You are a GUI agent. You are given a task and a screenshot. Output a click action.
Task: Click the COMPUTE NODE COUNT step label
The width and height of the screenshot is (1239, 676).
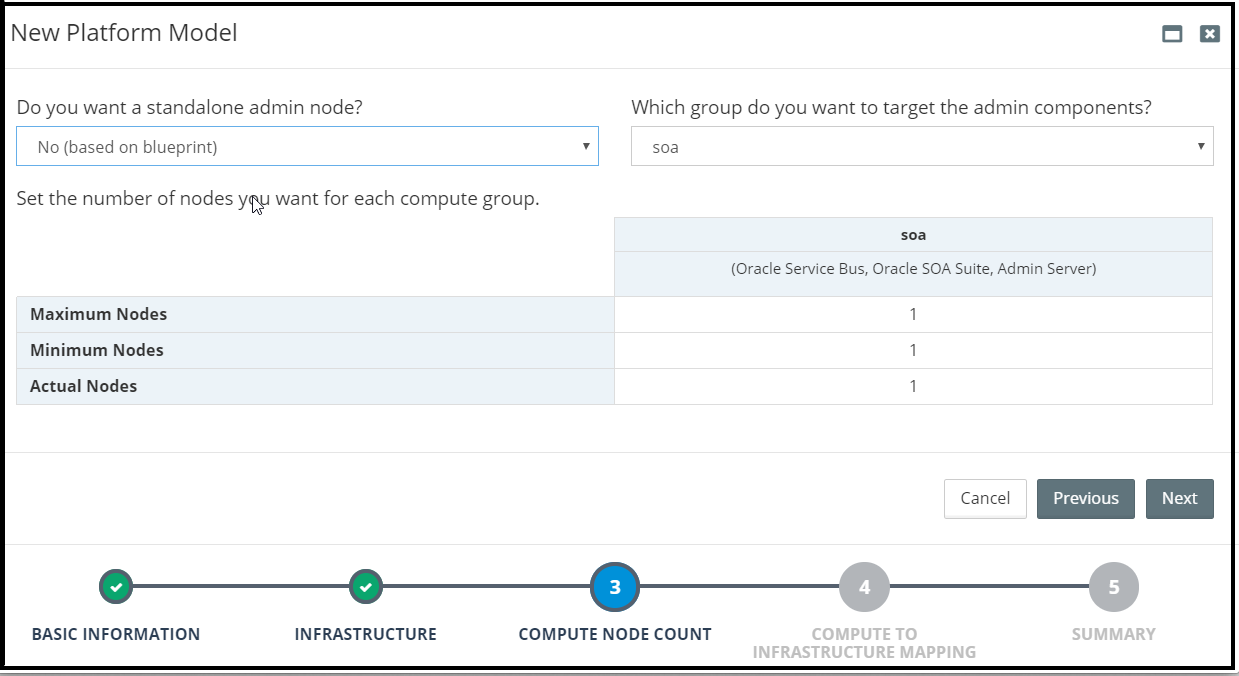click(615, 634)
